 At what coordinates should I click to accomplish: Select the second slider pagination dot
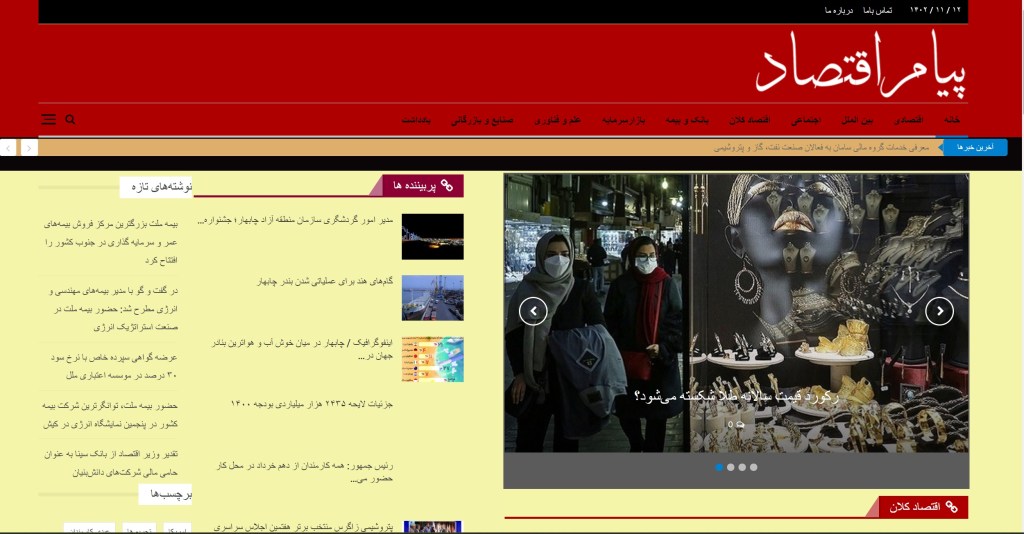(731, 467)
